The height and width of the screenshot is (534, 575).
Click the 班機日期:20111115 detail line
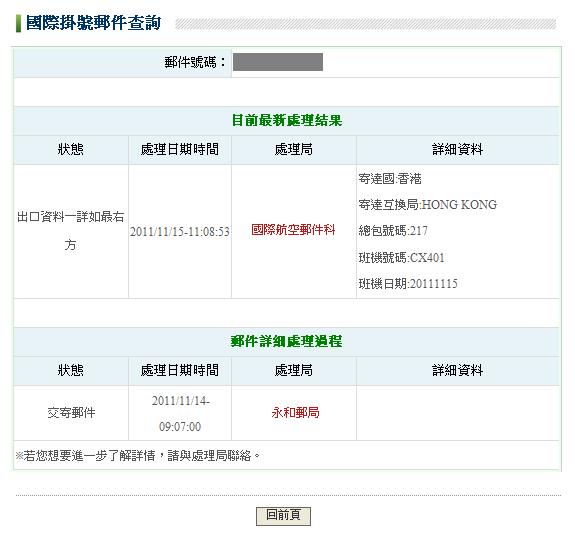(x=408, y=284)
